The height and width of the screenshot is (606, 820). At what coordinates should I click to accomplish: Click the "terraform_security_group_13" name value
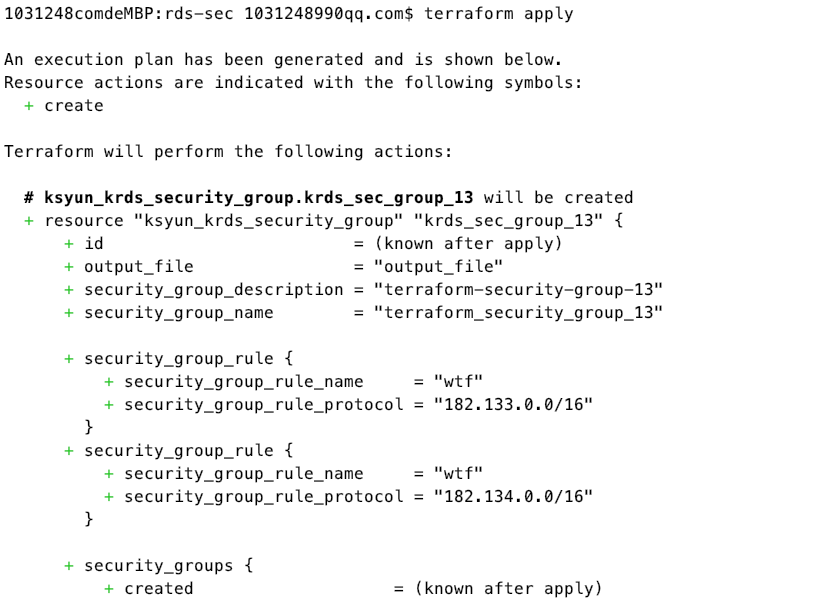(x=518, y=313)
